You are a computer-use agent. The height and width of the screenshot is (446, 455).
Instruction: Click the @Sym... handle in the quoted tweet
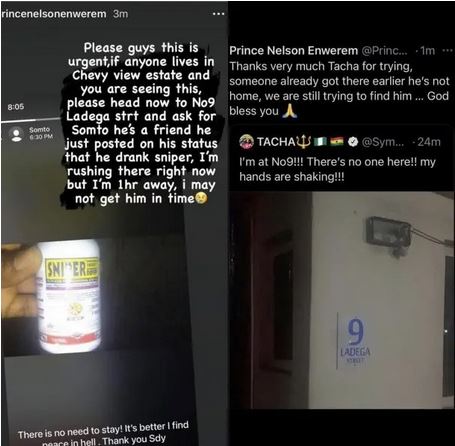click(x=382, y=142)
